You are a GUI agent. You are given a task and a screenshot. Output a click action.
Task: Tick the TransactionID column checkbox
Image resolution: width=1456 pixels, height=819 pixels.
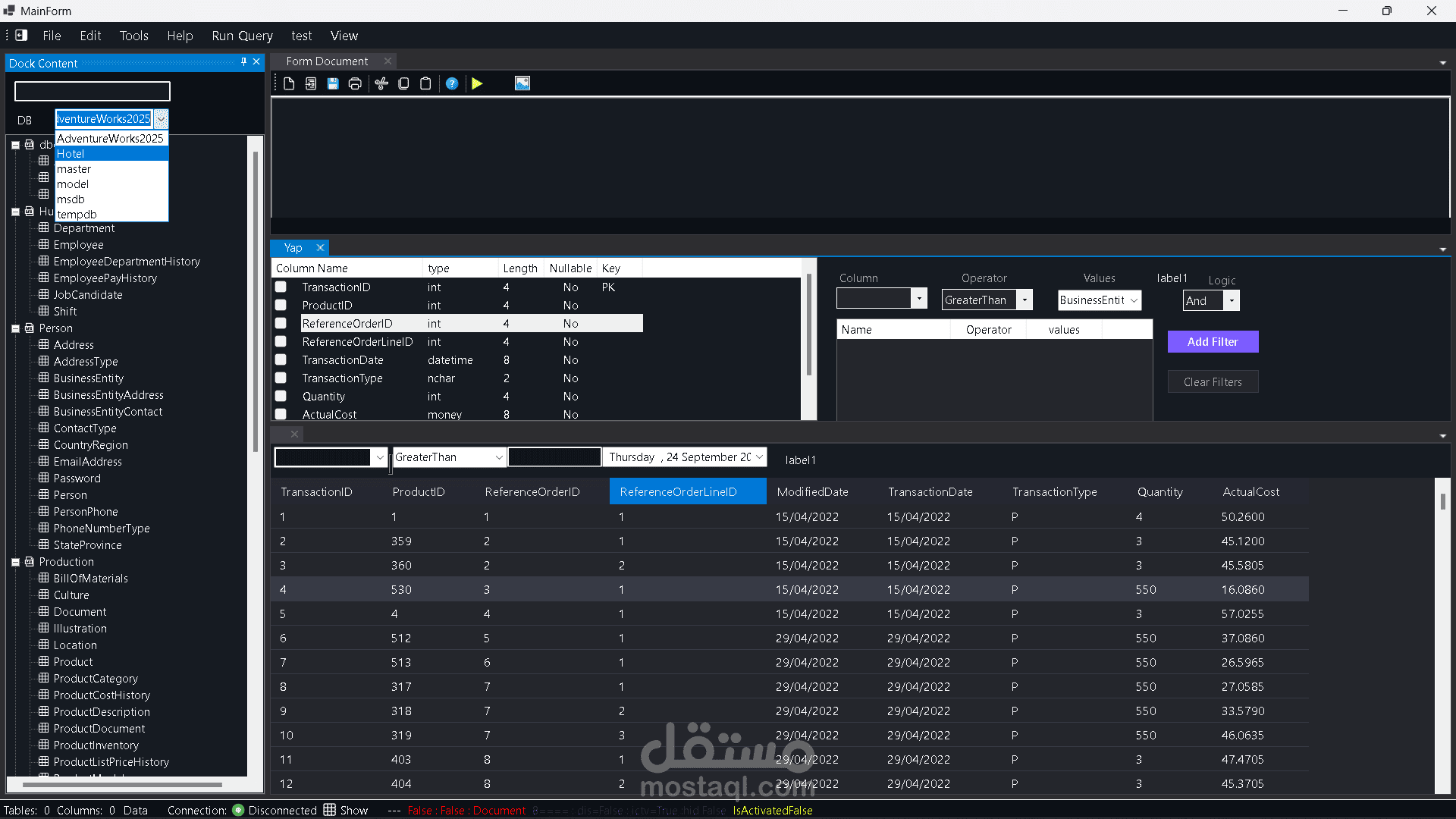281,287
